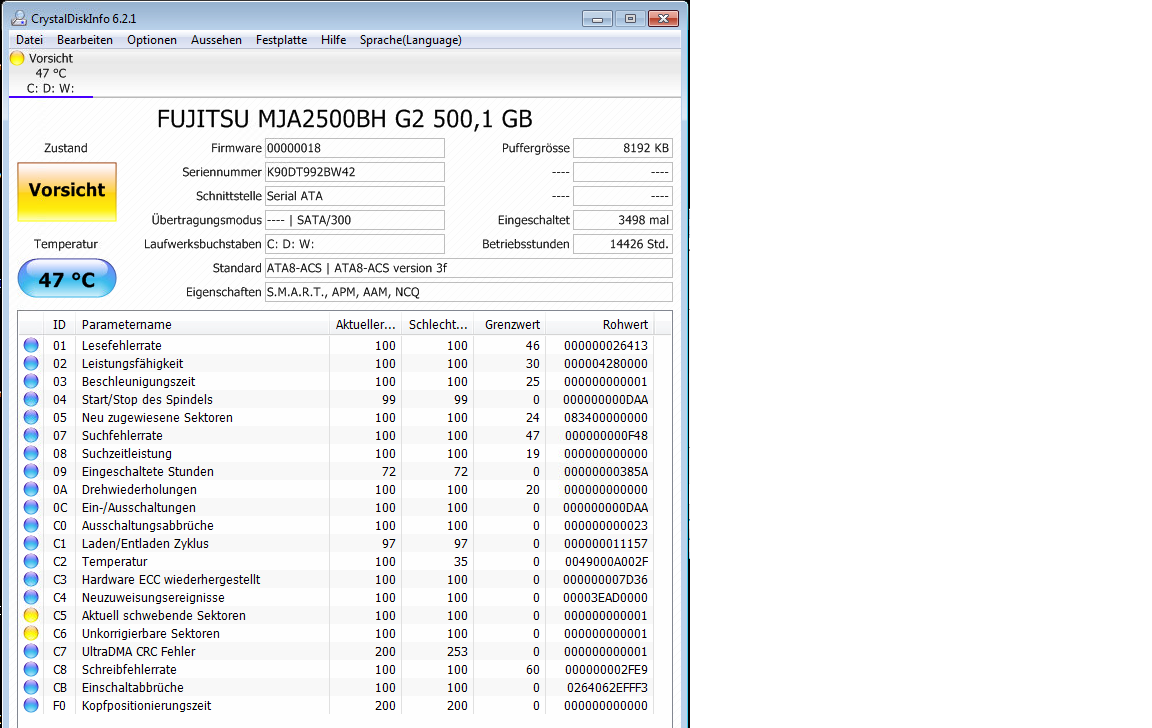
Task: Click the blue status icon for Beschleunigungszeit
Action: 31,381
